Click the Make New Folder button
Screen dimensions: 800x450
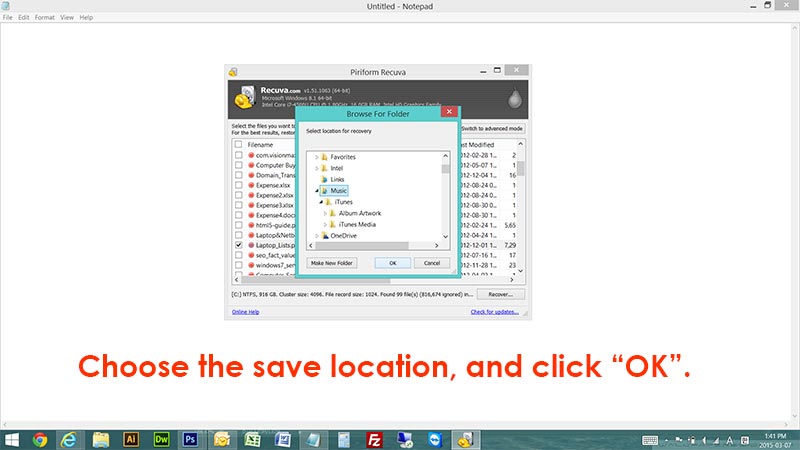pyautogui.click(x=332, y=263)
